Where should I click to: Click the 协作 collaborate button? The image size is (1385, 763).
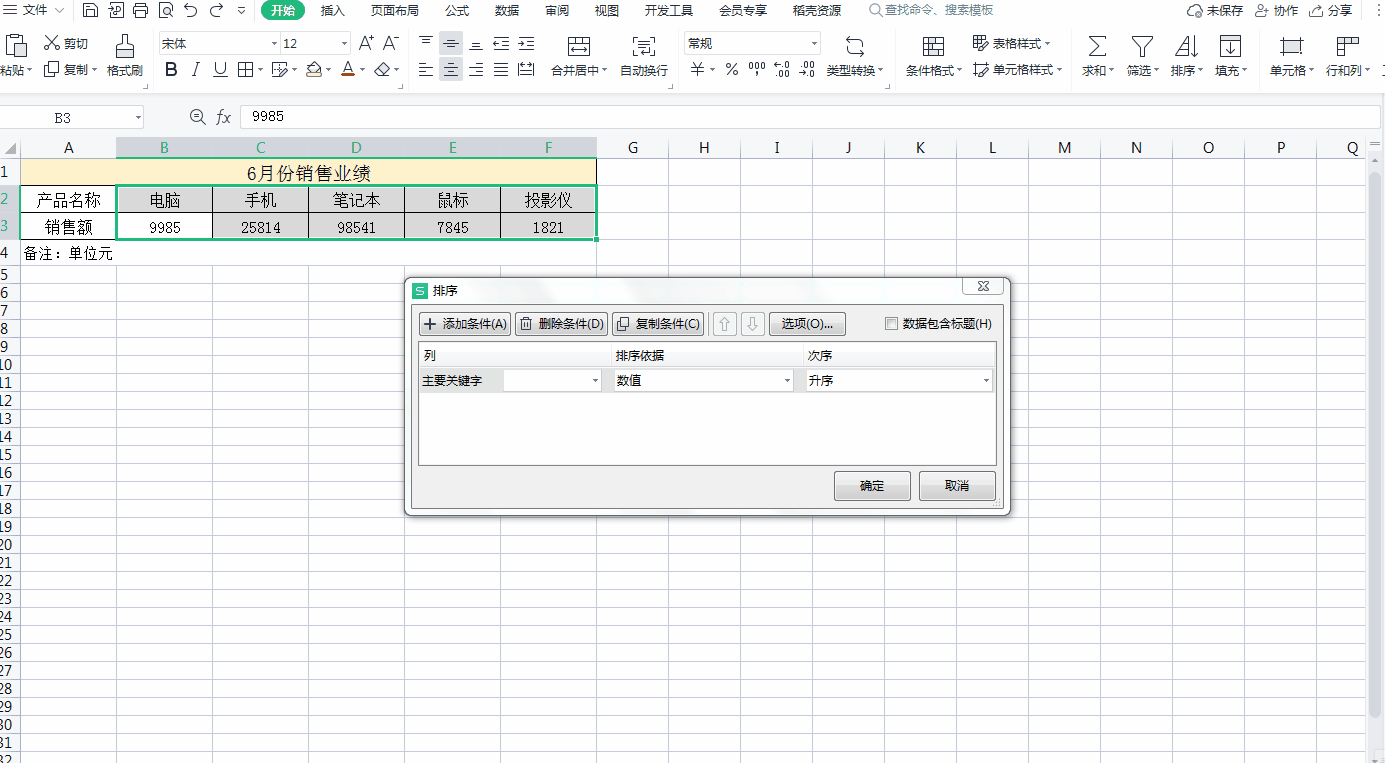pyautogui.click(x=1276, y=11)
